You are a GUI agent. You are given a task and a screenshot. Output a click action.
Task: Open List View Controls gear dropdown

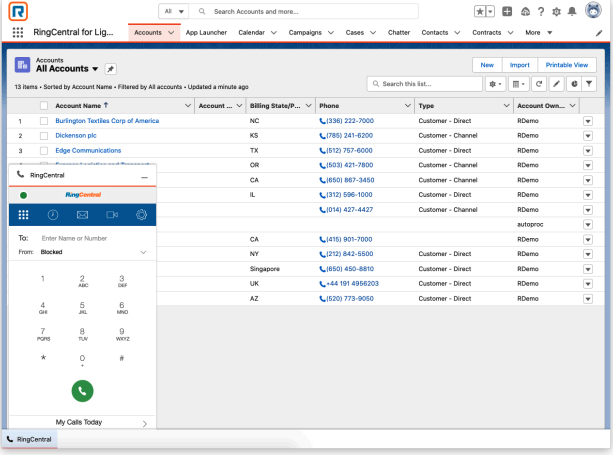pos(495,84)
